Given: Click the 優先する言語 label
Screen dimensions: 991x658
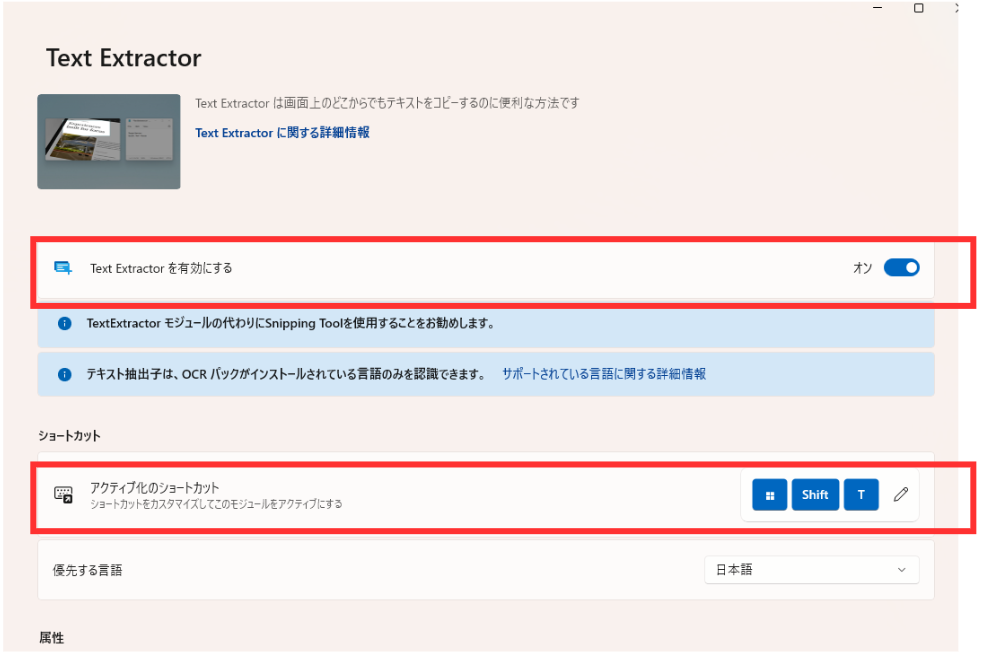Looking at the screenshot, I should (x=87, y=570).
